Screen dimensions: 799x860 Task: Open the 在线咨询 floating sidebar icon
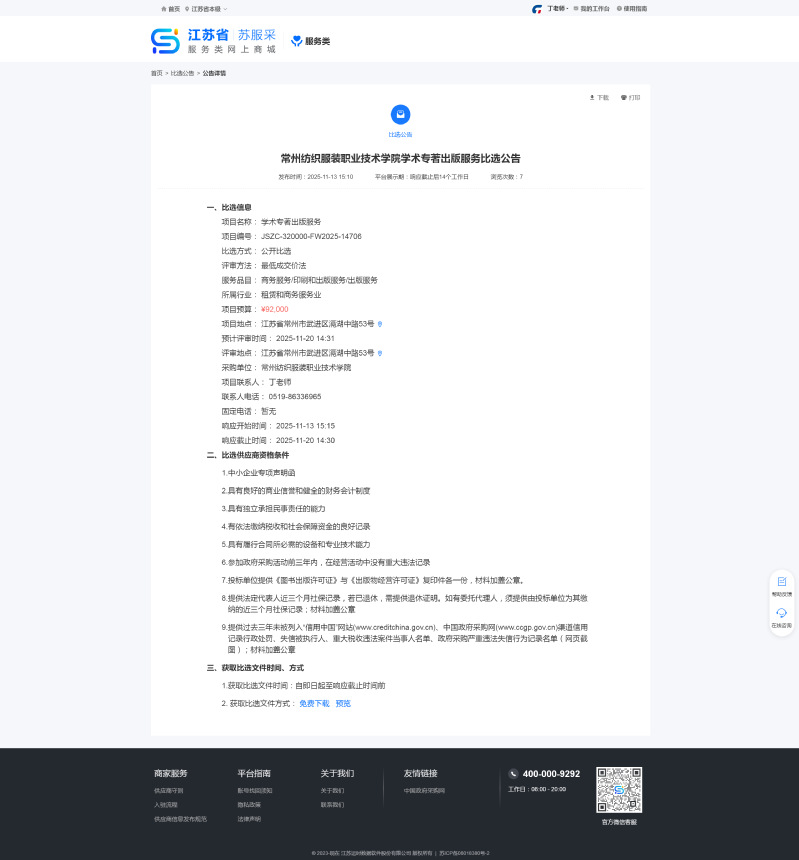781,613
